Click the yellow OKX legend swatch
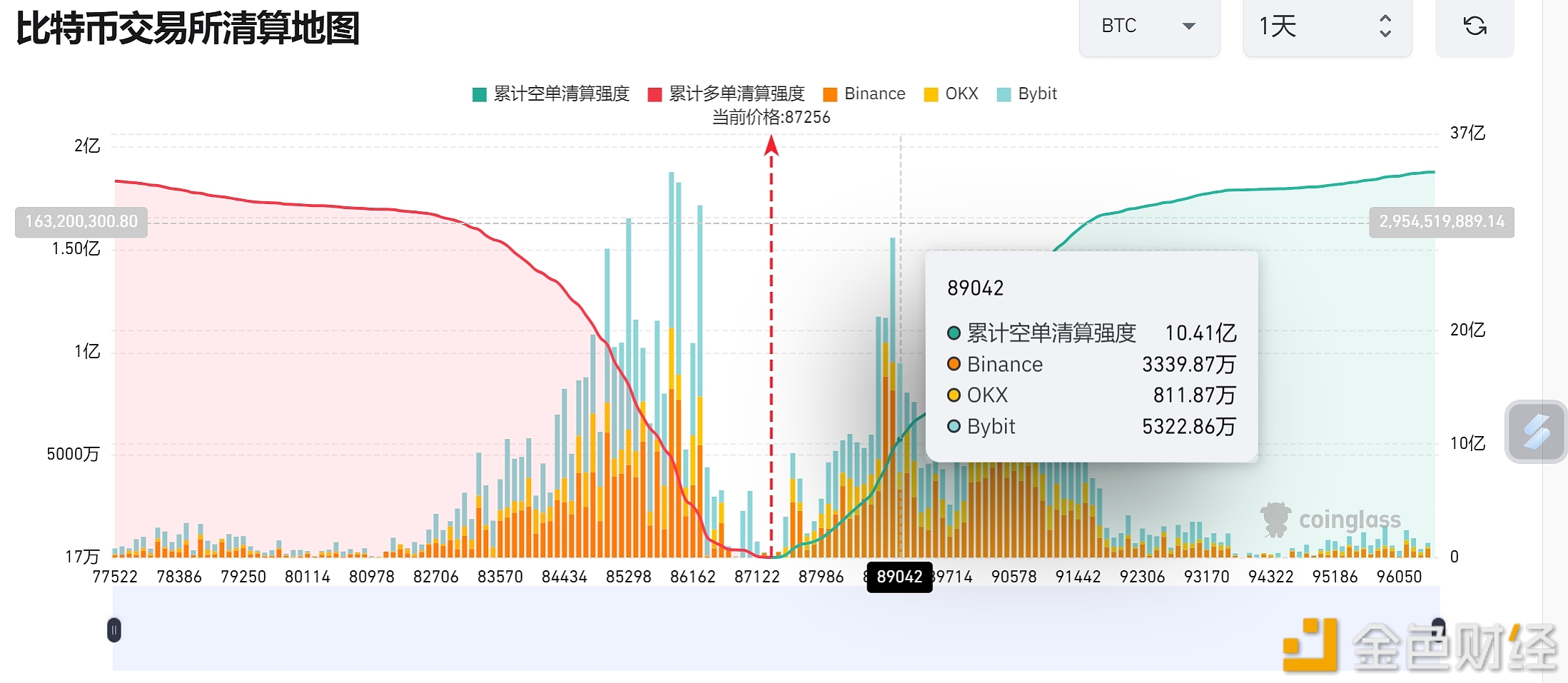The width and height of the screenshot is (1568, 683). [931, 94]
